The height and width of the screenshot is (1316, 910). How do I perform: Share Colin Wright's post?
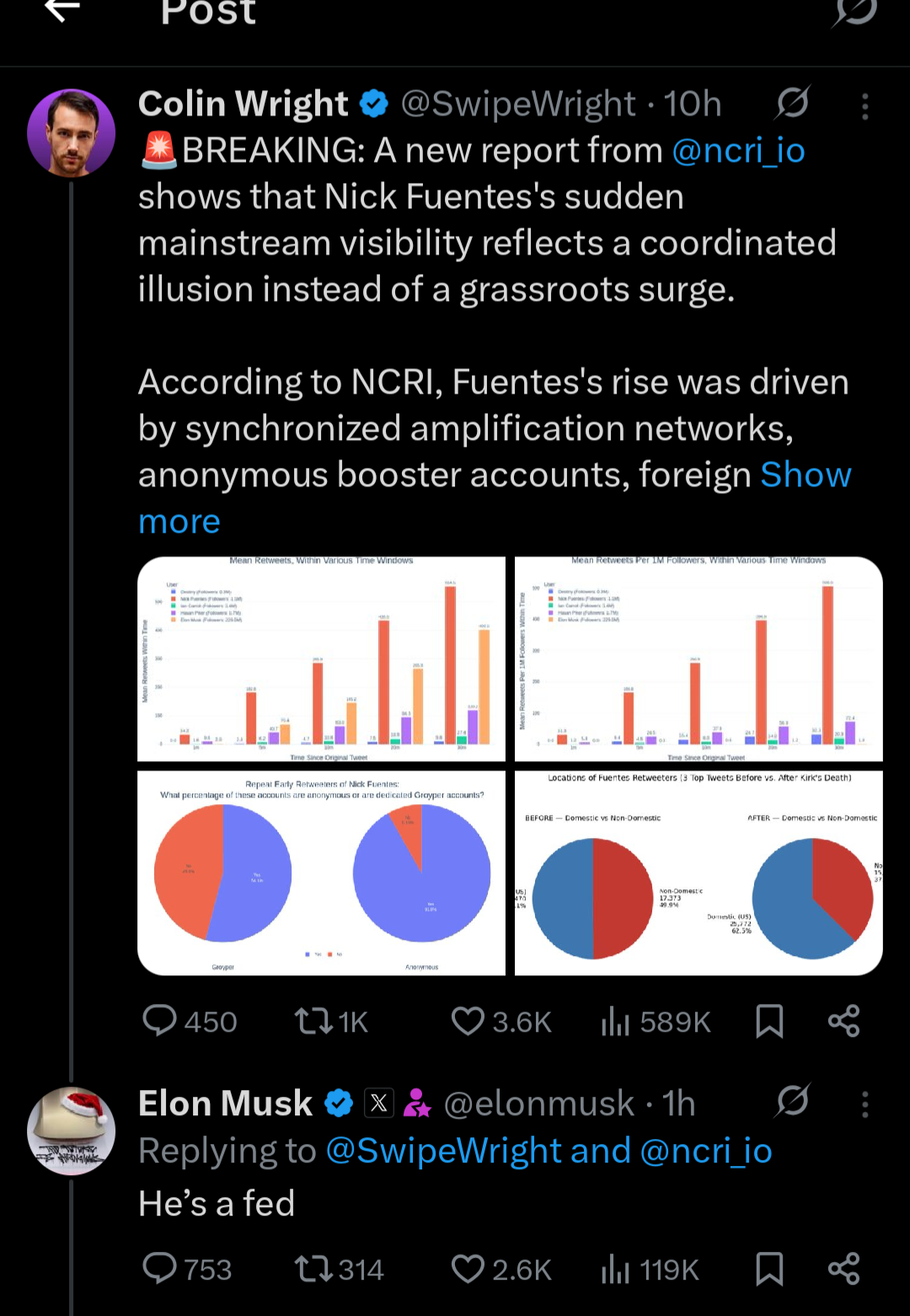(x=843, y=1021)
